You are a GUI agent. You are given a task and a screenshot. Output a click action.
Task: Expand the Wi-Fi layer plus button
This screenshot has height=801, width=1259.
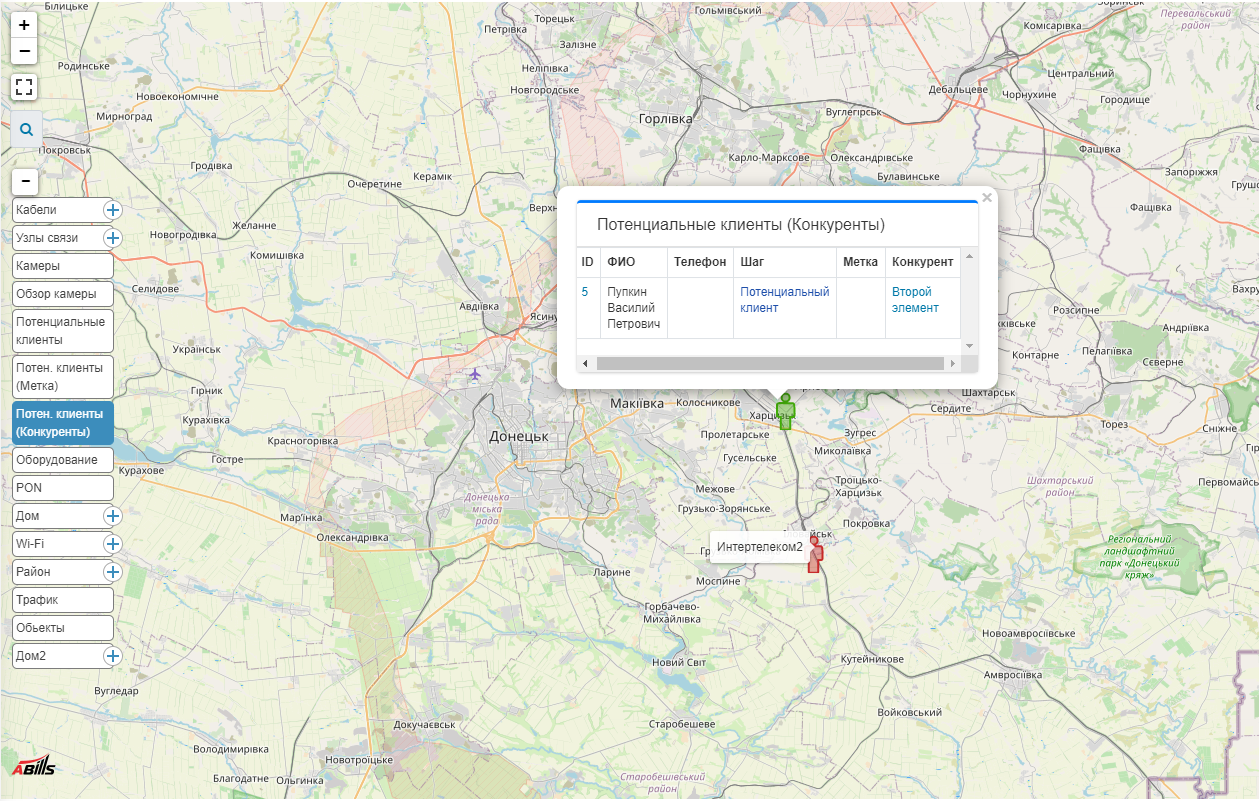[x=113, y=544]
